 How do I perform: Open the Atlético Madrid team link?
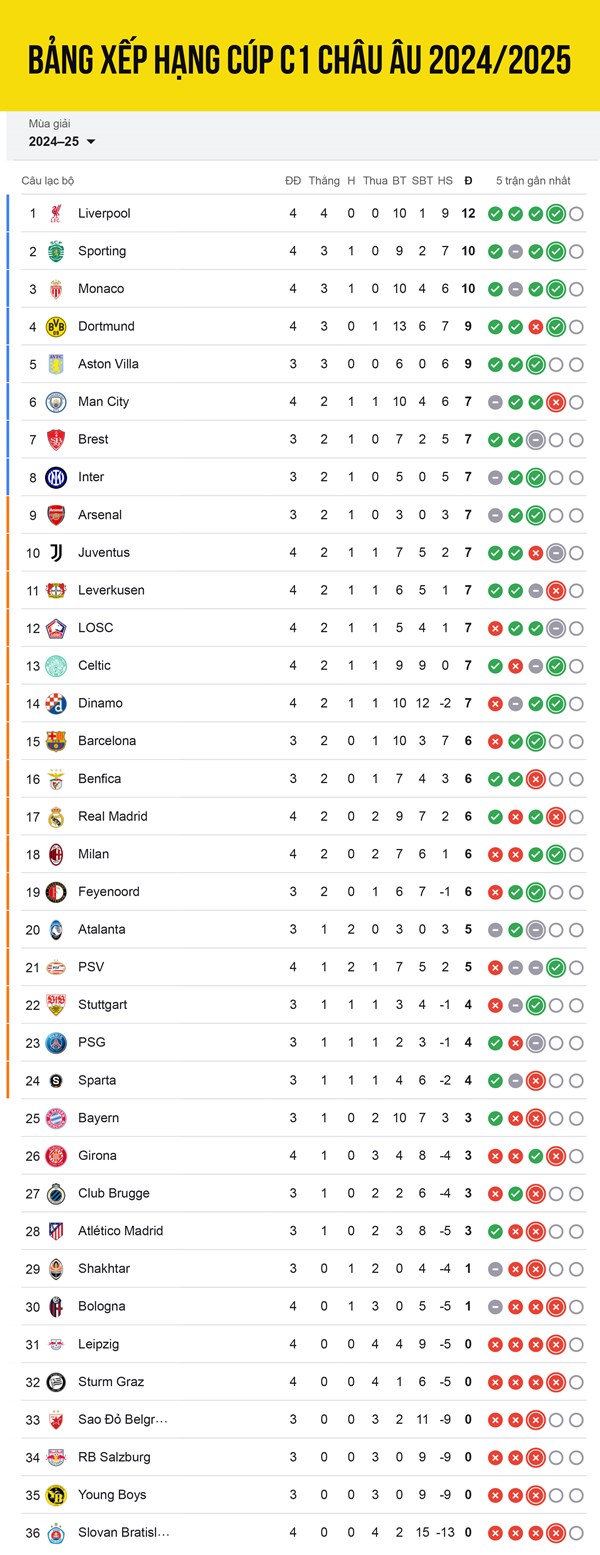120,1231
